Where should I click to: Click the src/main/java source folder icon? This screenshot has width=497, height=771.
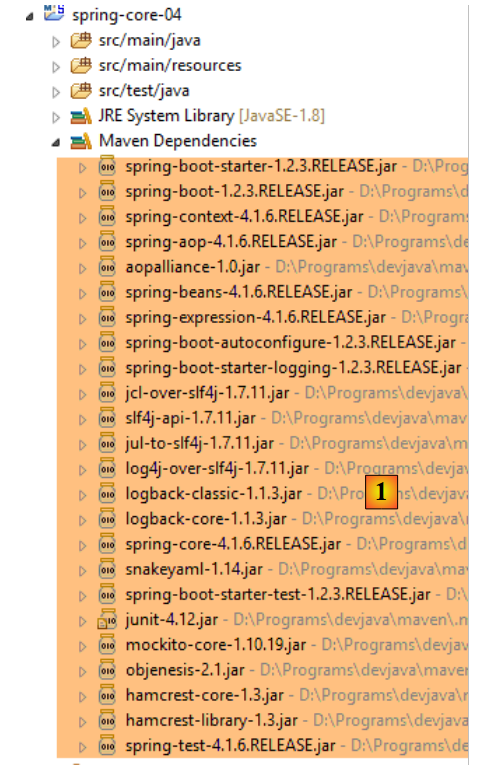(x=81, y=40)
